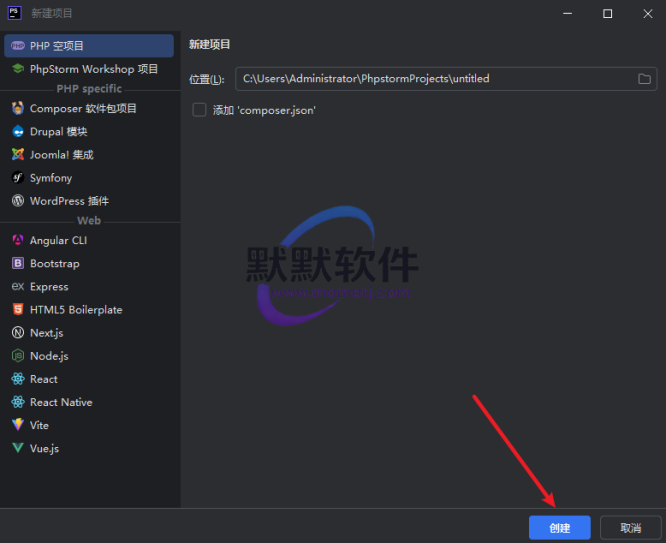
Task: Pick Next.js from the Web list
Action: tap(89, 332)
